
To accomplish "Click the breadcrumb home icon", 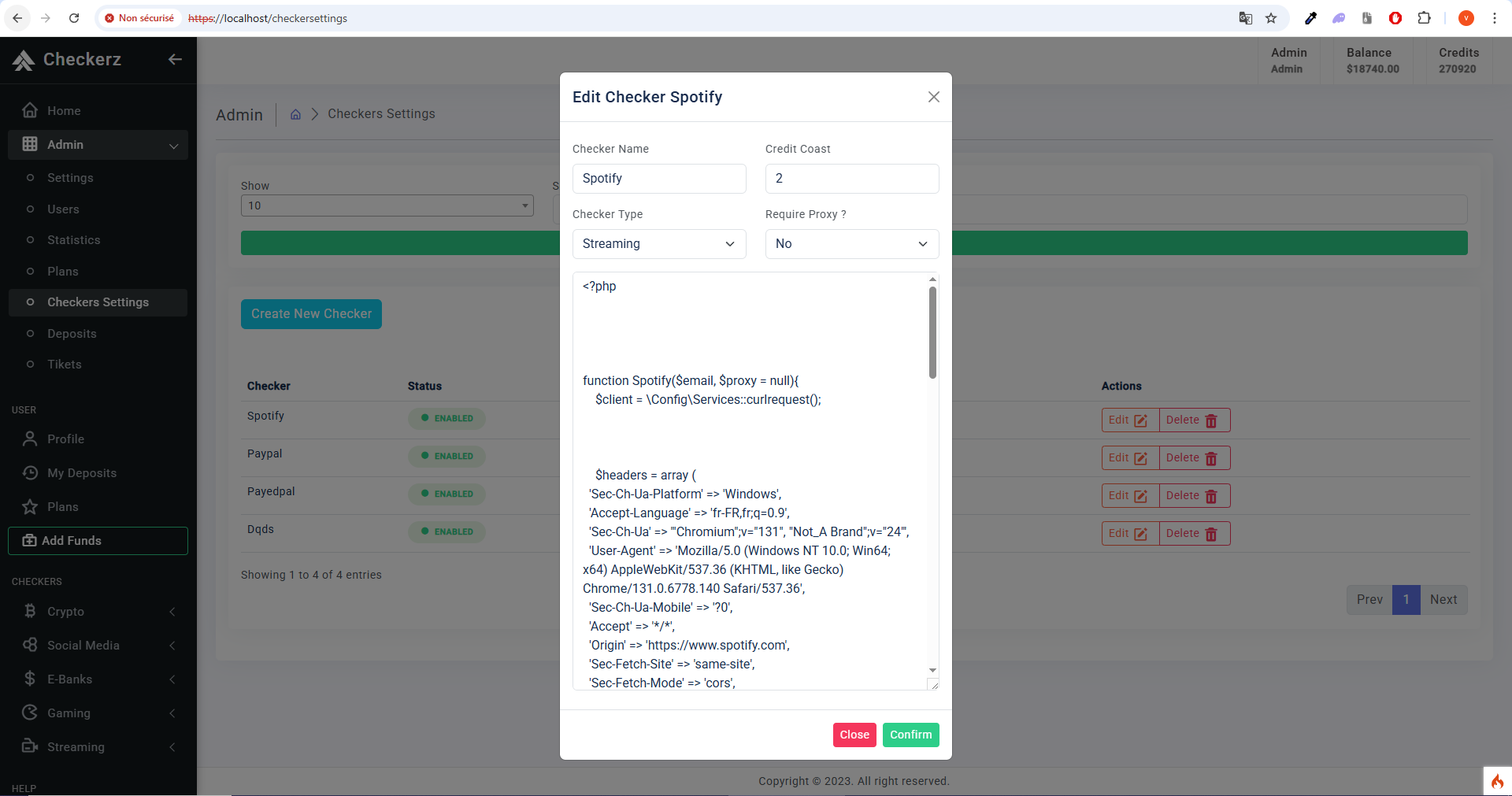I will [x=295, y=114].
